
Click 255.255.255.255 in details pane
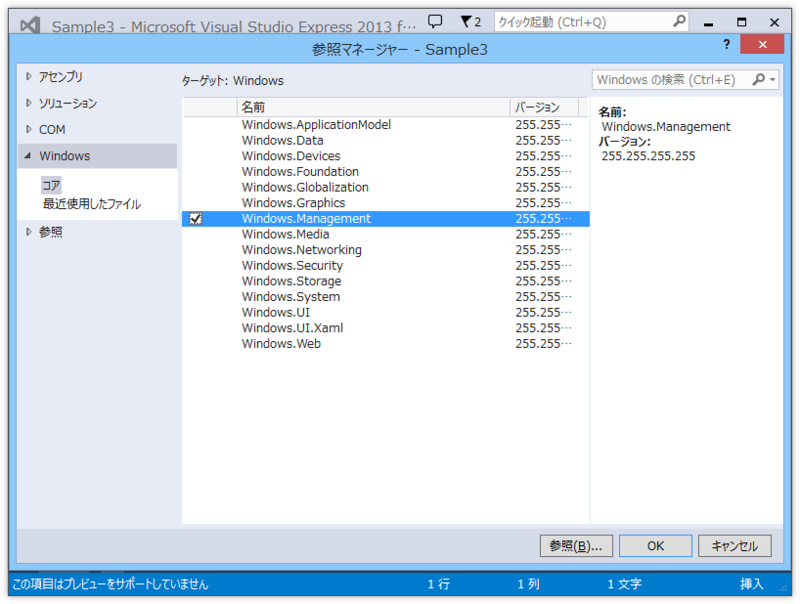tap(648, 156)
